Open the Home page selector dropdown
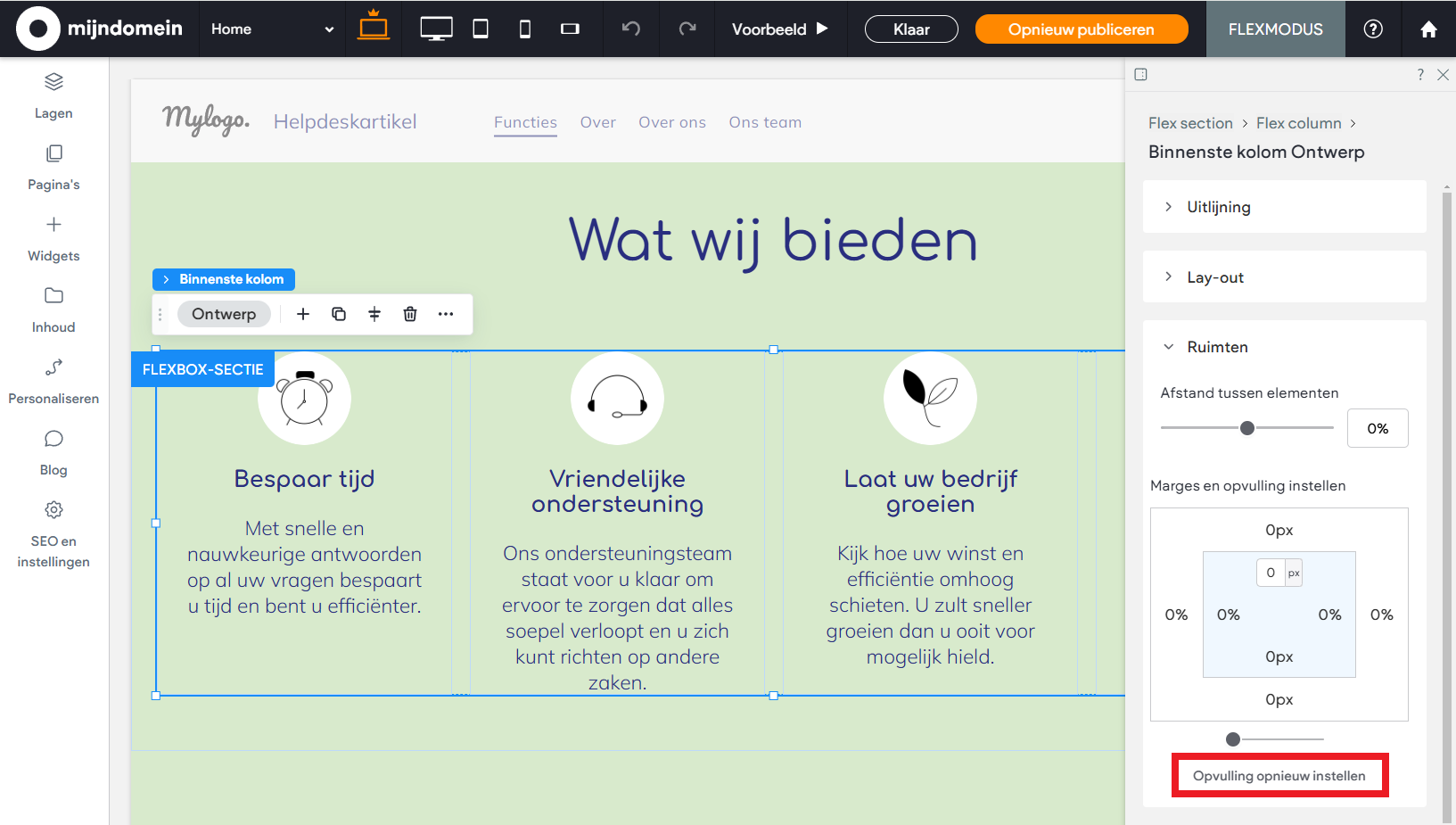The image size is (1456, 825). point(270,29)
